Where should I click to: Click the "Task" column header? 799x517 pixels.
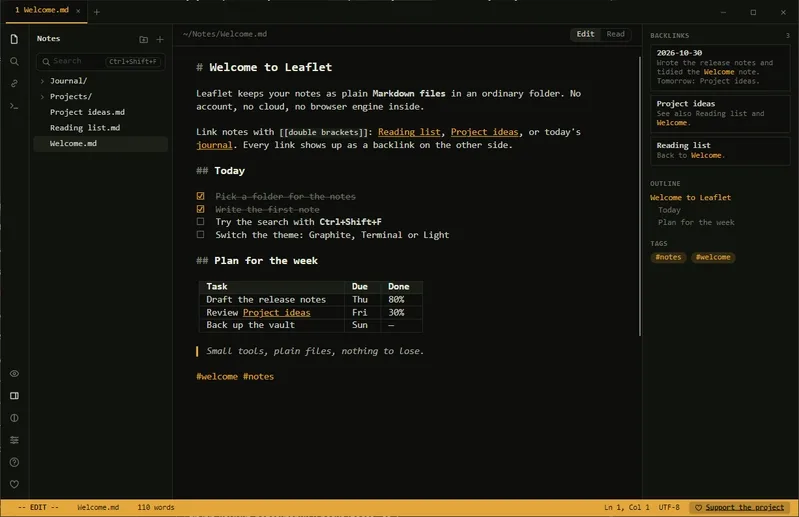[x=272, y=286]
